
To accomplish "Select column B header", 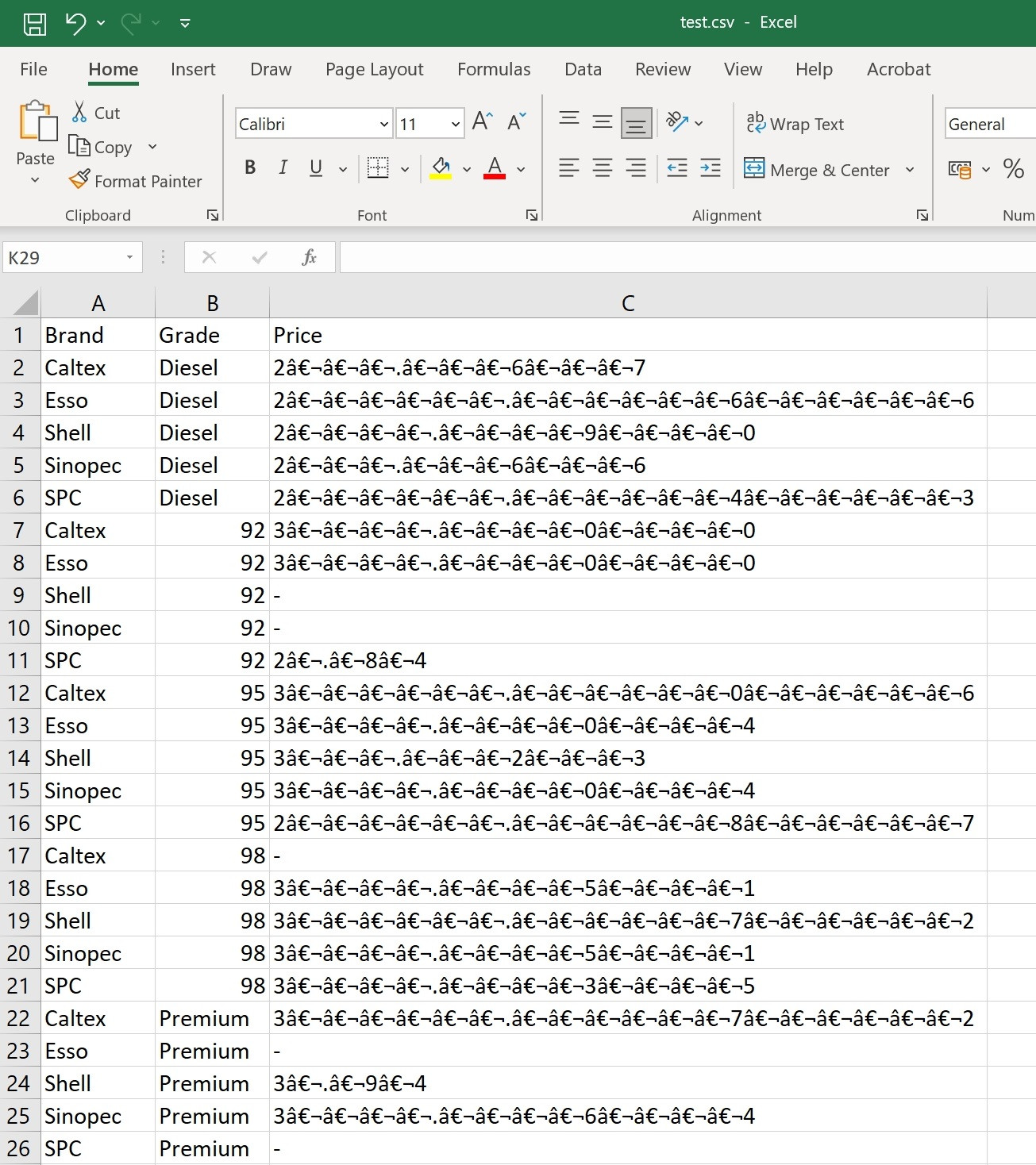I will tap(212, 303).
